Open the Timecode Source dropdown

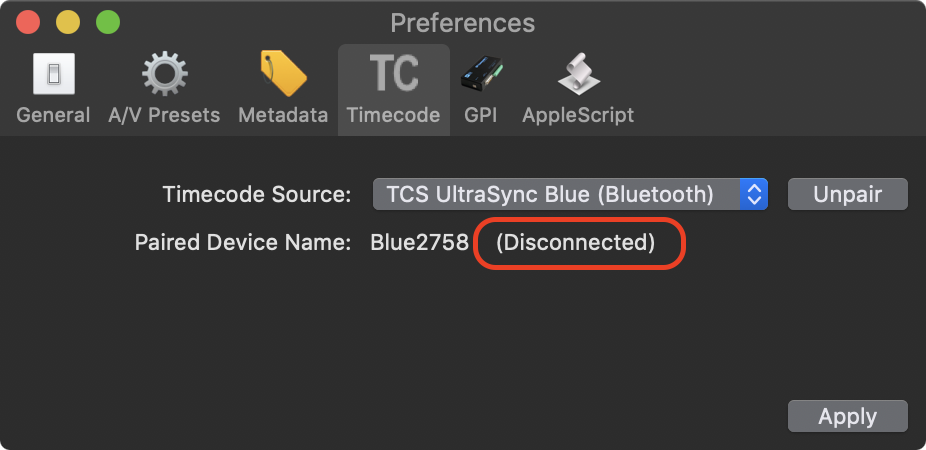[x=570, y=194]
